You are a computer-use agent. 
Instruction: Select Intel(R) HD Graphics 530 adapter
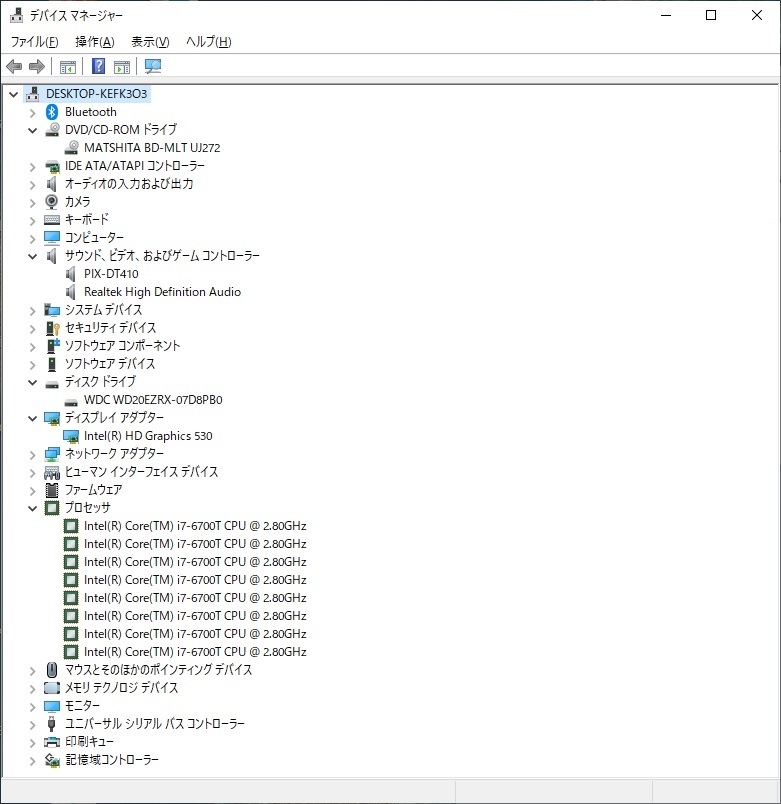coord(148,436)
